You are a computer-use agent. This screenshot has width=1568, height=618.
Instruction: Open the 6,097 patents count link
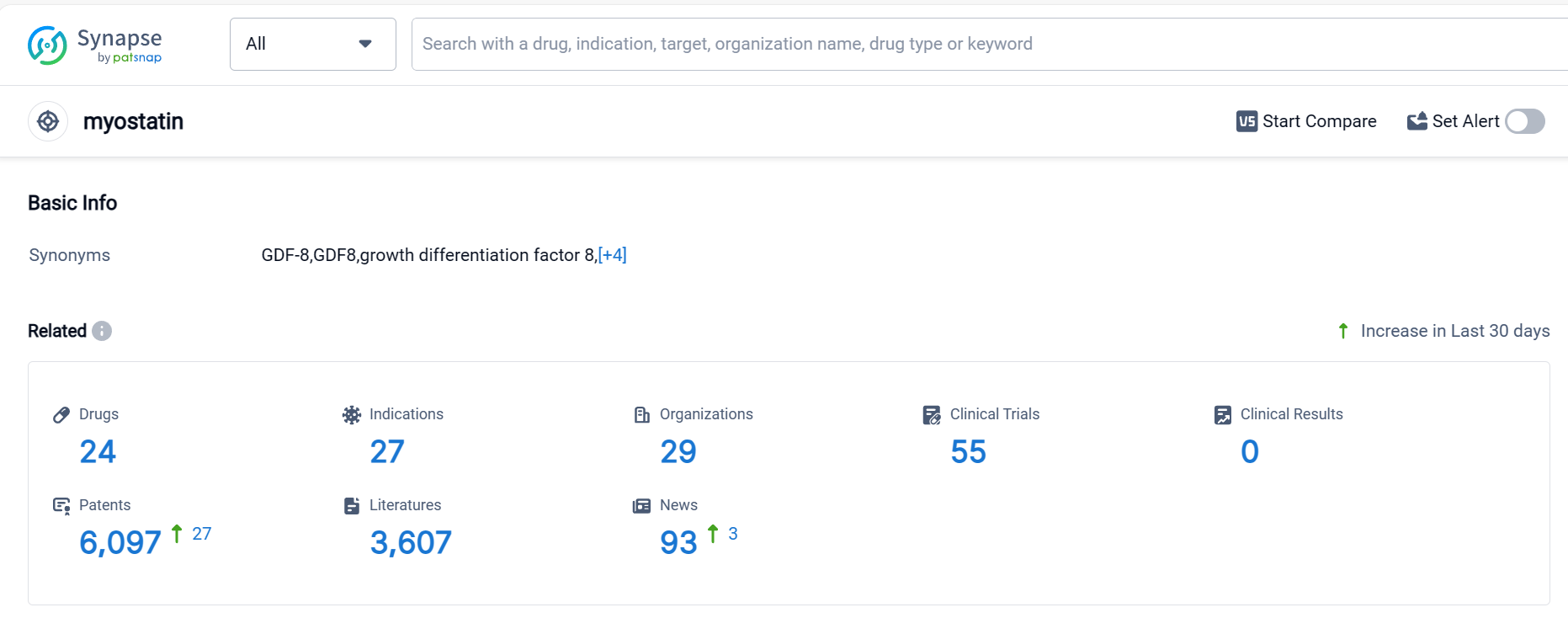pos(120,543)
